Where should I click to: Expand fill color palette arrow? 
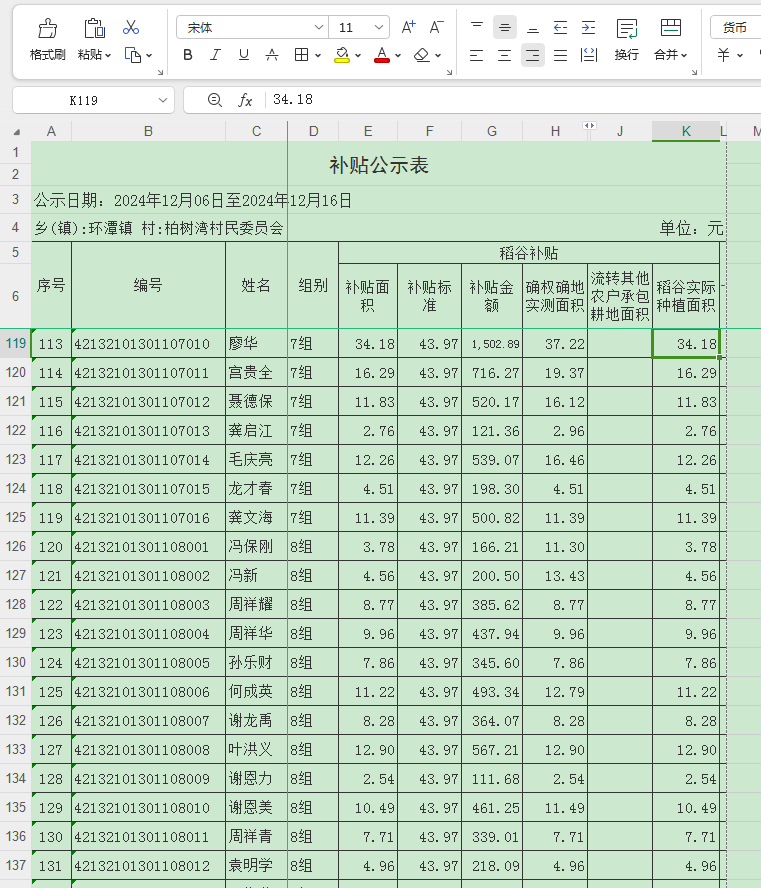[x=358, y=56]
